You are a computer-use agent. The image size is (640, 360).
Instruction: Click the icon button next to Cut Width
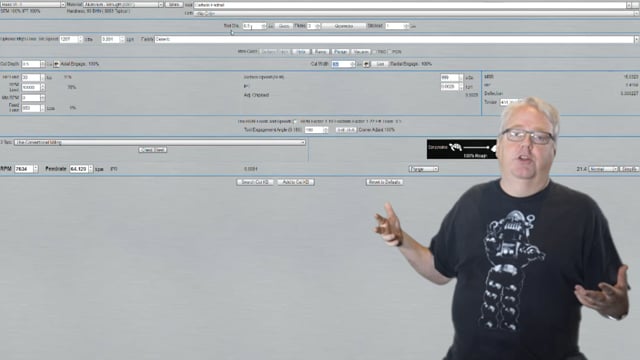[367, 64]
